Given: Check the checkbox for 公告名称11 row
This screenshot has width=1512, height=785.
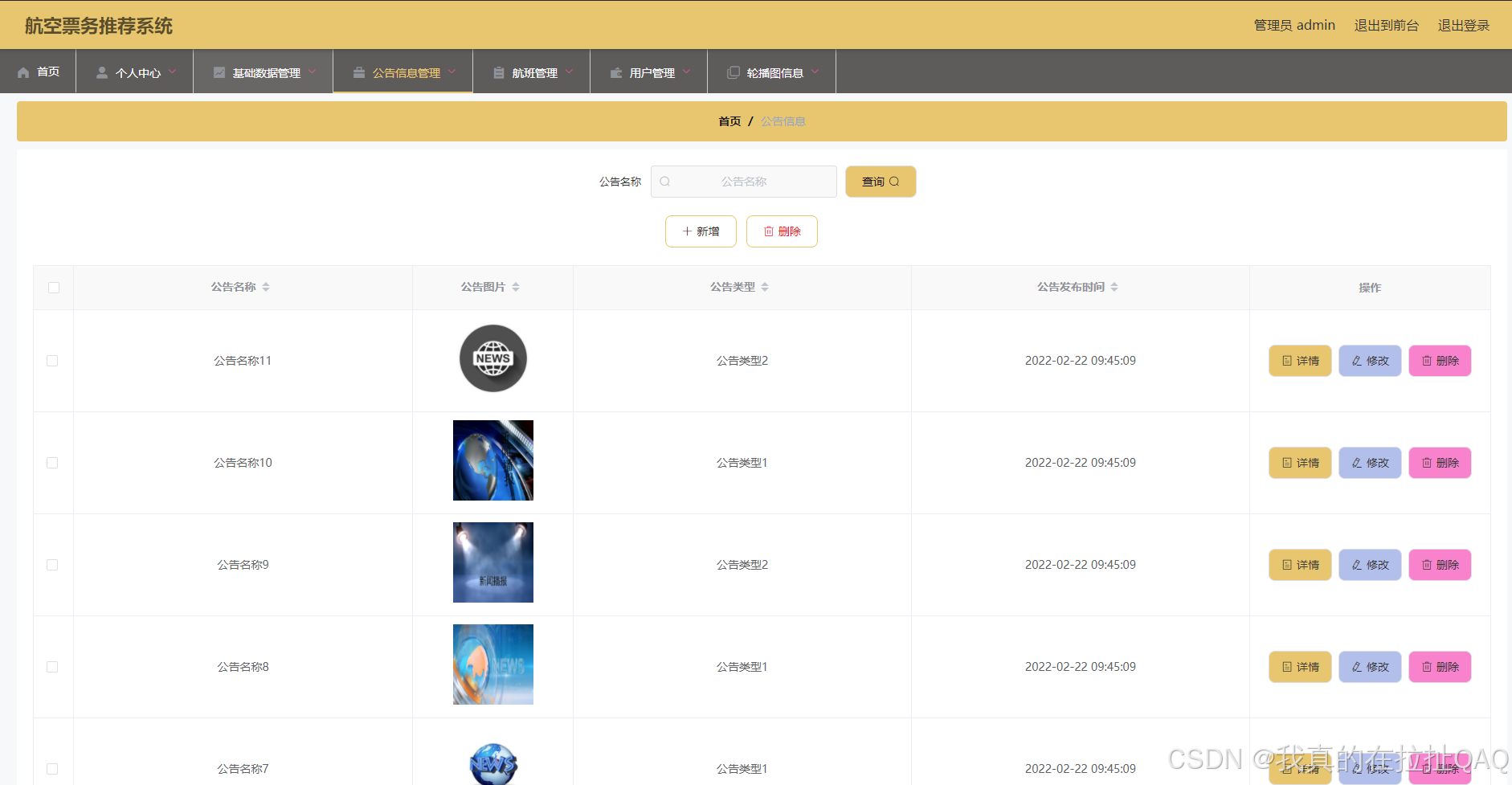Looking at the screenshot, I should [x=53, y=361].
